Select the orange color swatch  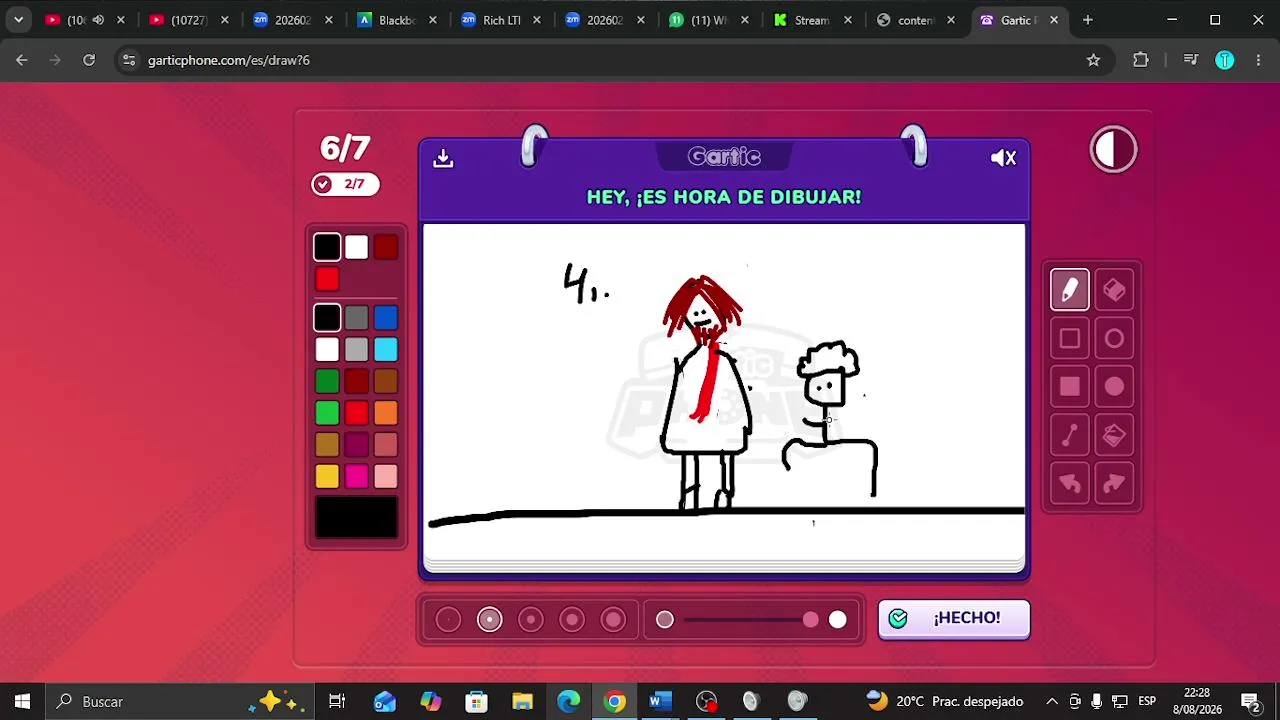(x=386, y=413)
